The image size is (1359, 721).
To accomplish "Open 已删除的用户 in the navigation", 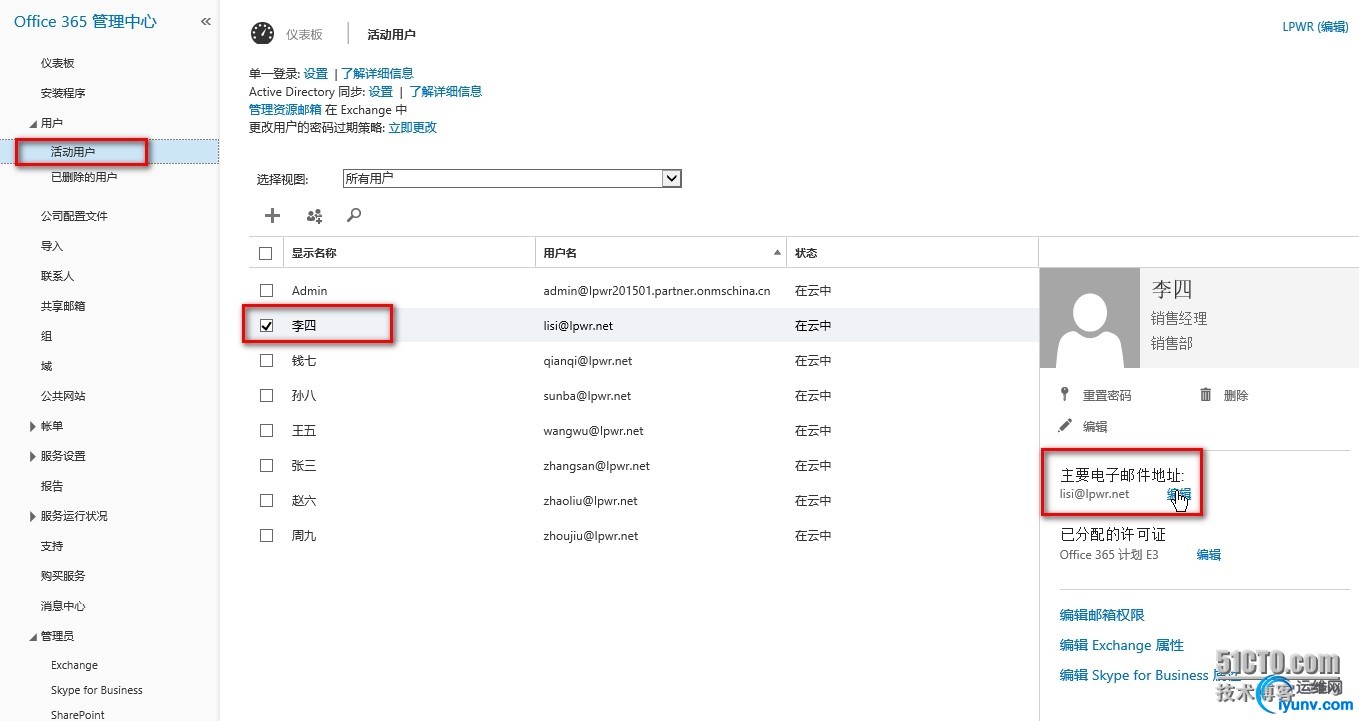I will (84, 177).
